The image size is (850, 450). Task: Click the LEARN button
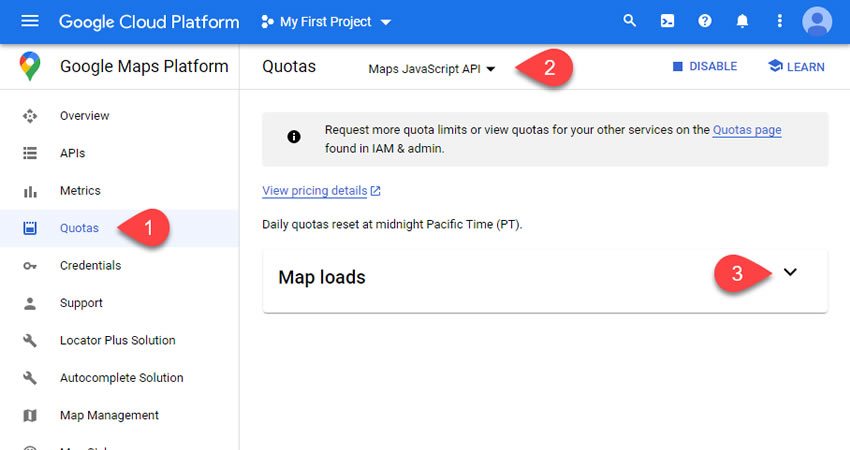[x=796, y=67]
